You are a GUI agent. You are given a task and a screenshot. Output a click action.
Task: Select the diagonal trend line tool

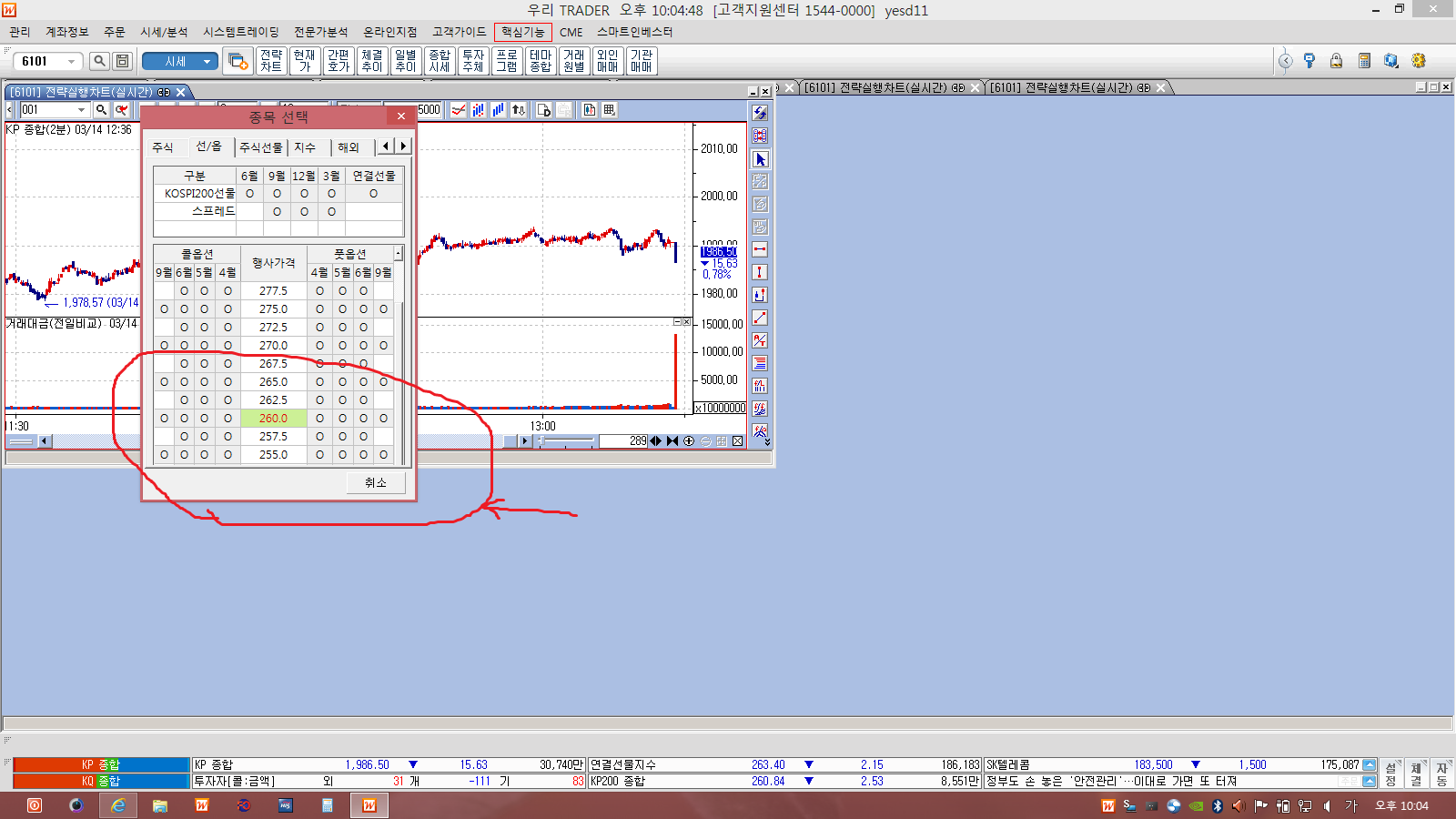(x=760, y=318)
